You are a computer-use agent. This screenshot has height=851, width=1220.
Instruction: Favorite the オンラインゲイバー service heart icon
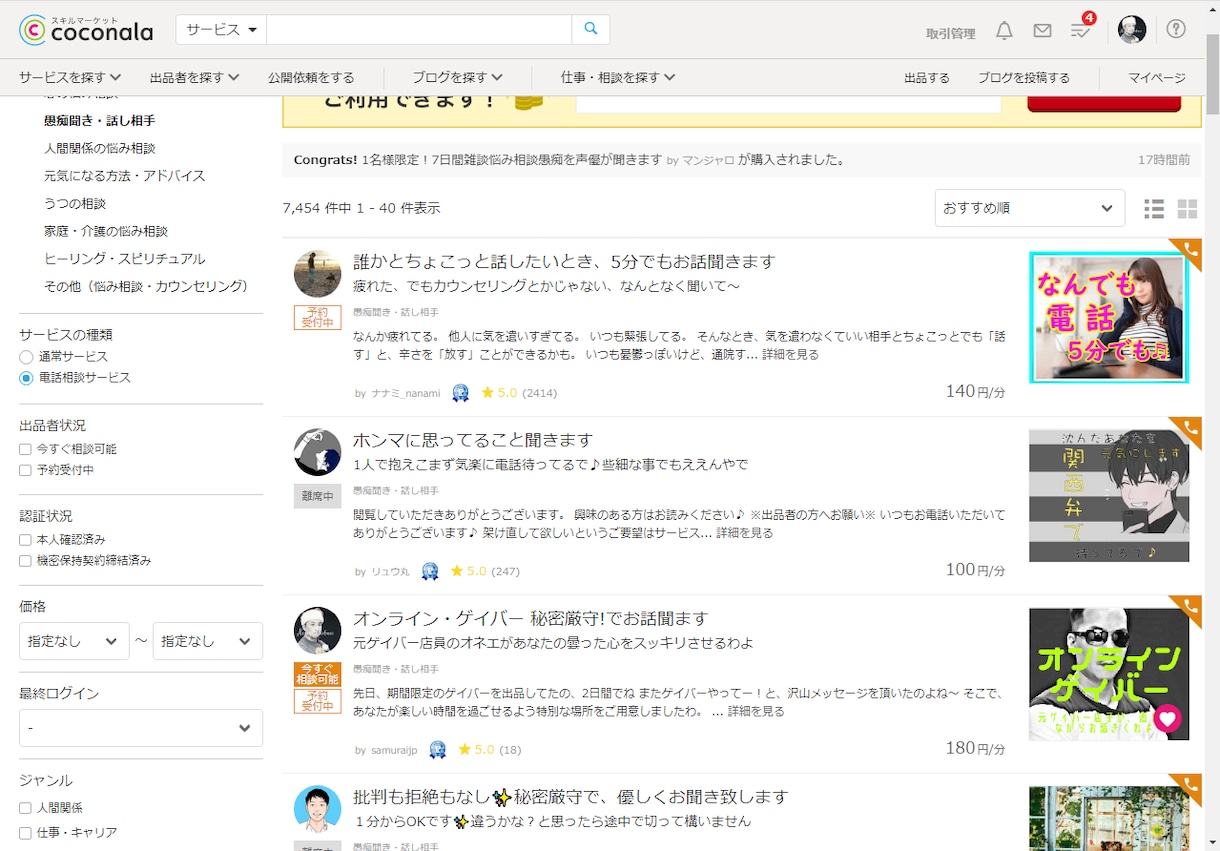click(x=1167, y=718)
